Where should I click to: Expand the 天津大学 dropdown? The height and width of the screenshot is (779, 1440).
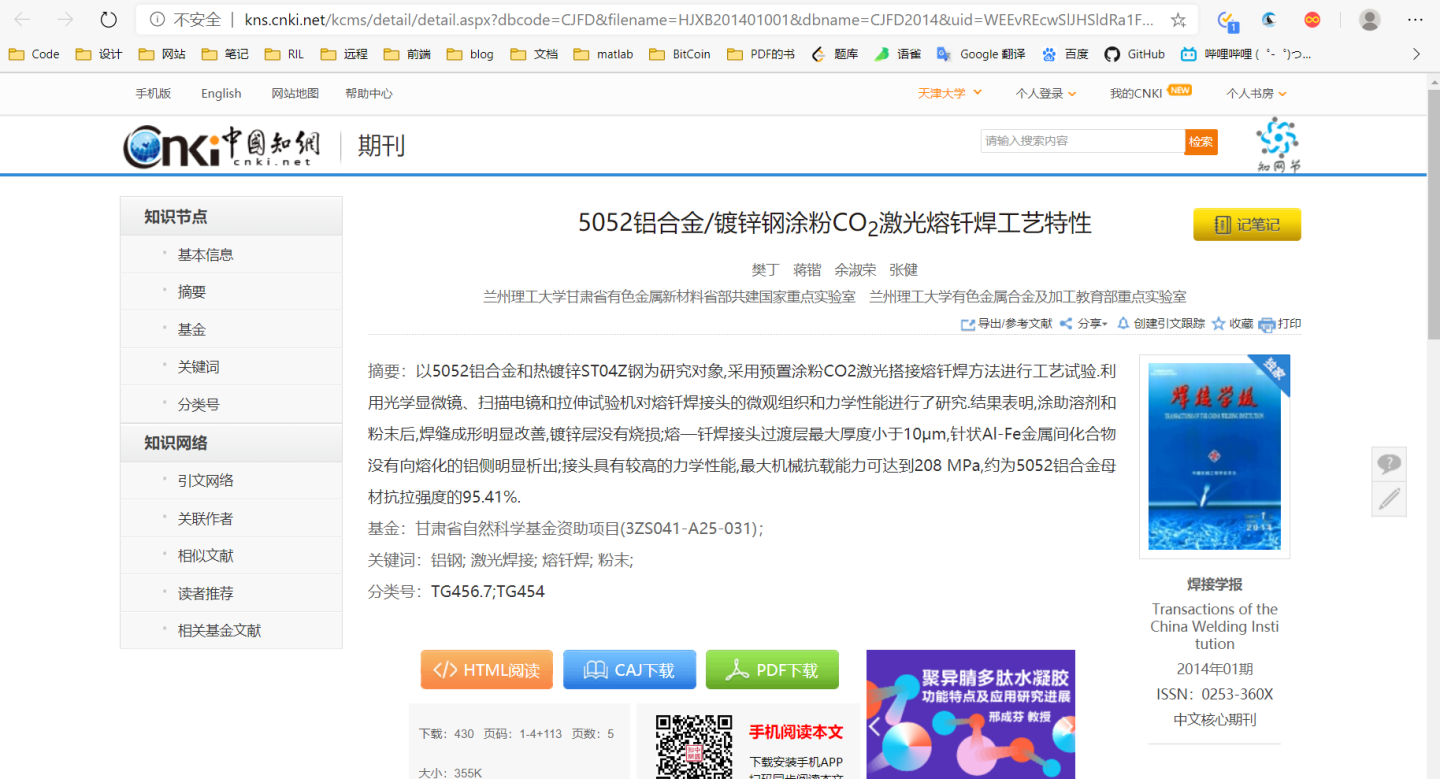[x=950, y=93]
